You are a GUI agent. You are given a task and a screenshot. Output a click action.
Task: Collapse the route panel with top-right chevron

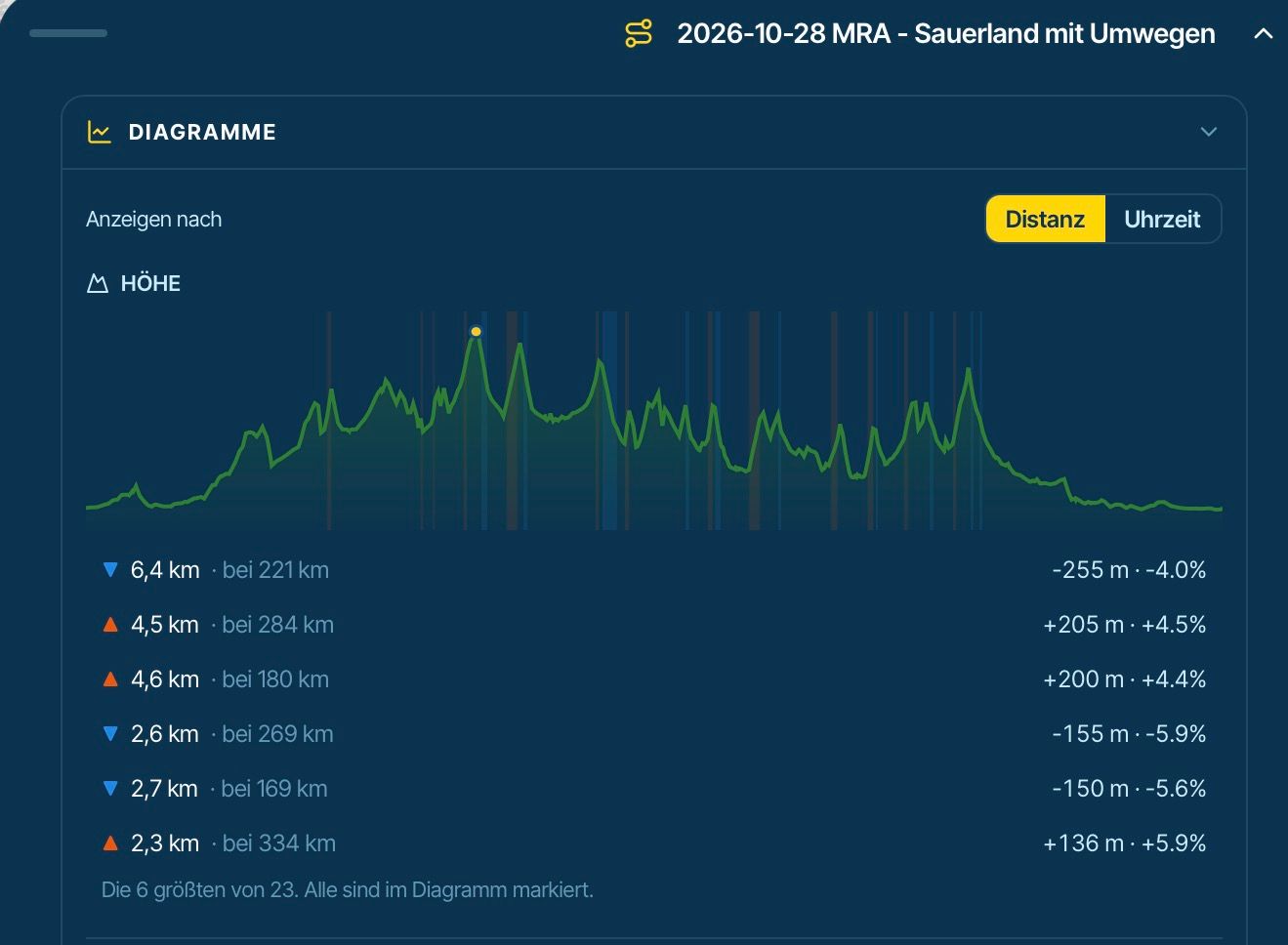(x=1263, y=33)
